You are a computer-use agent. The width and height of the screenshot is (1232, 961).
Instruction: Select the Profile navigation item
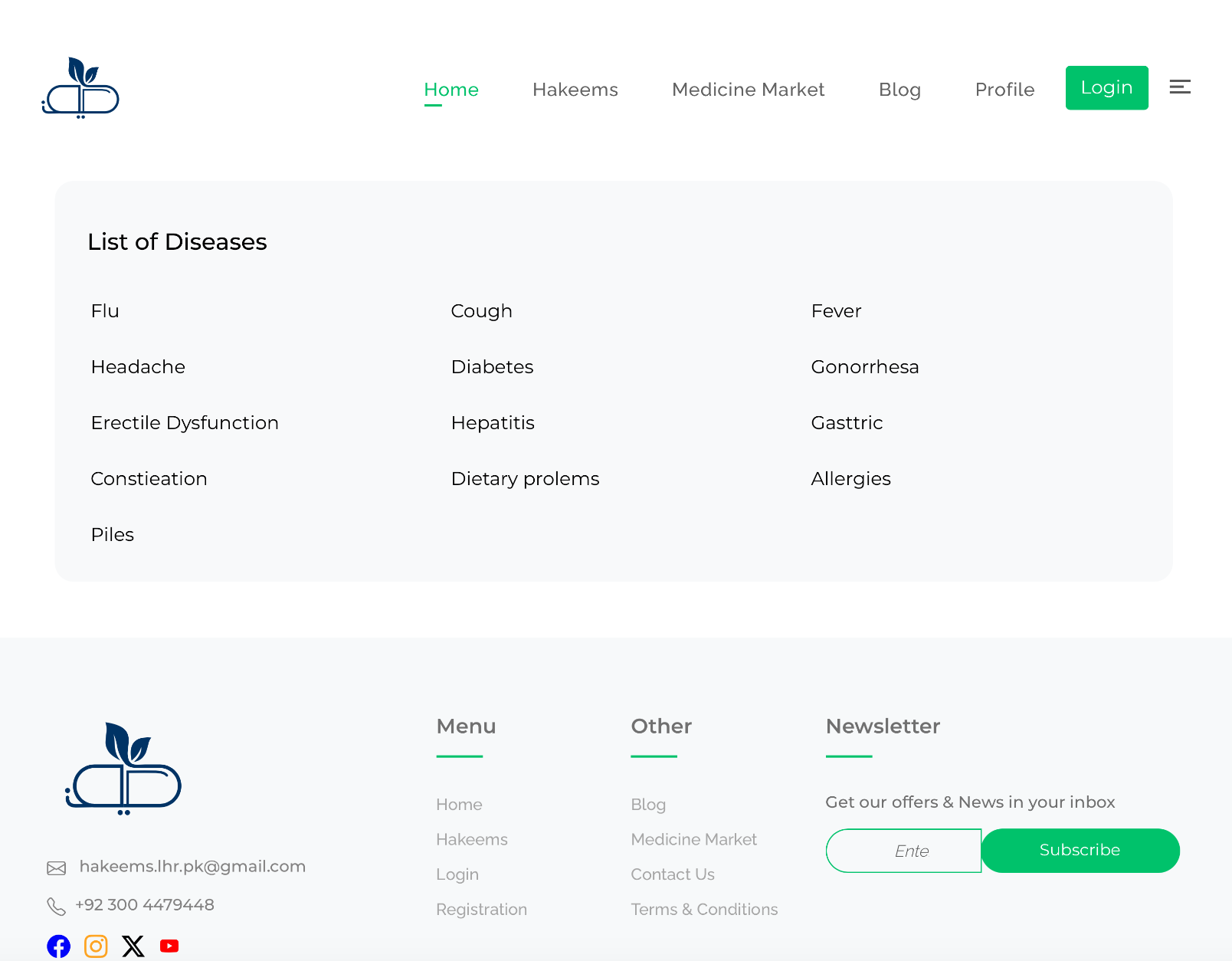1004,90
